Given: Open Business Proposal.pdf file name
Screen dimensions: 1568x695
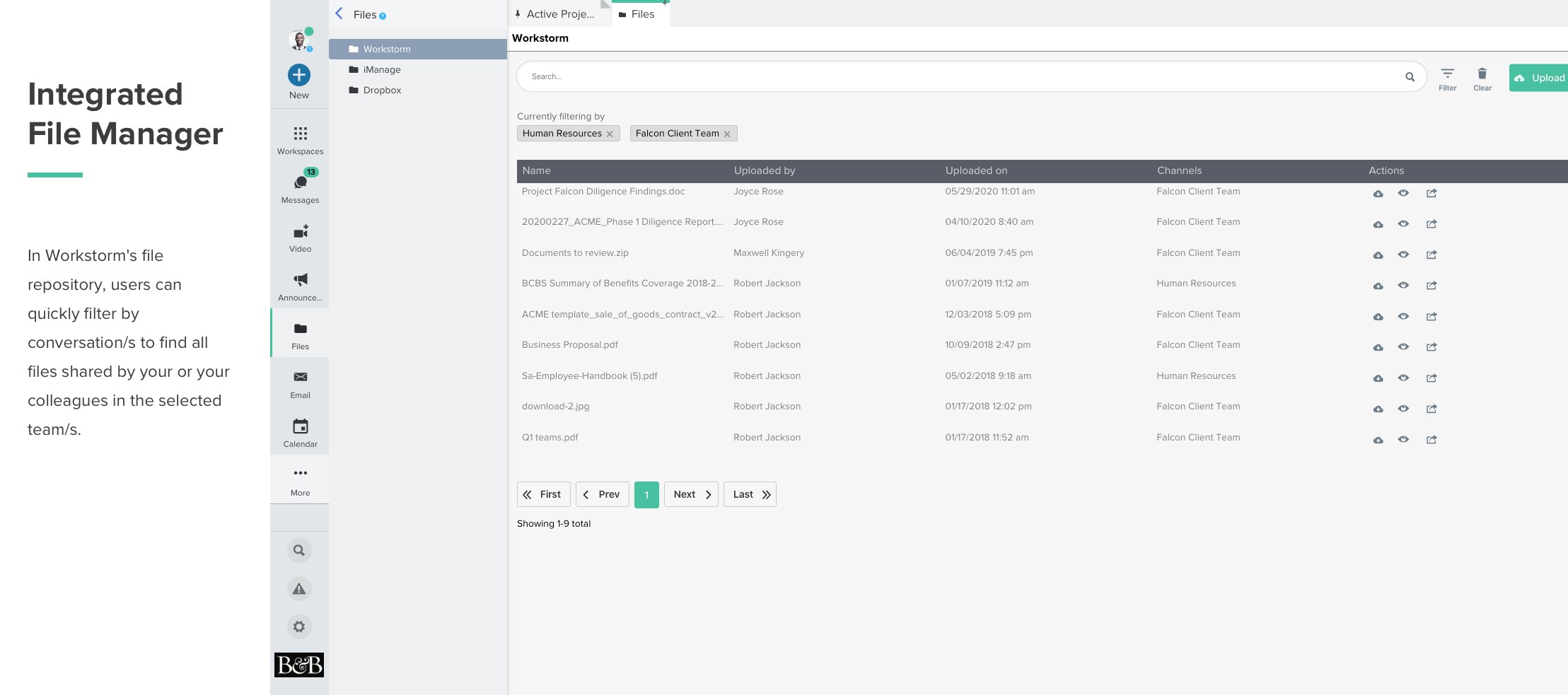Looking at the screenshot, I should (570, 345).
